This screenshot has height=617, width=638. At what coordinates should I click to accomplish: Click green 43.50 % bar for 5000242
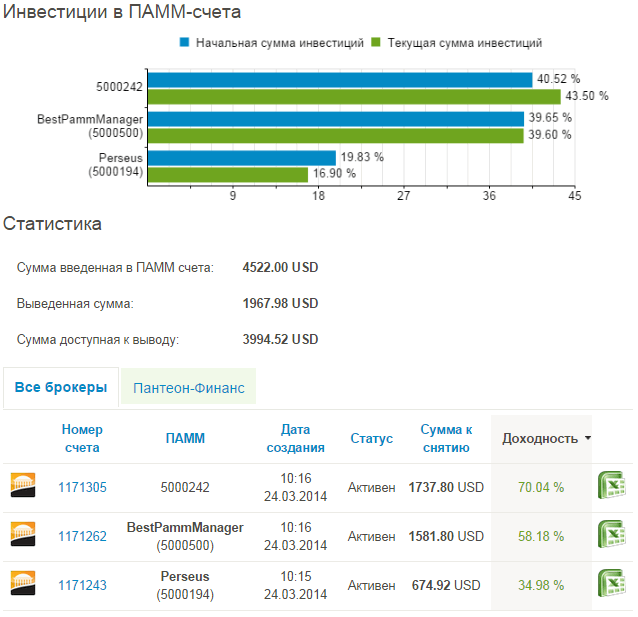(x=354, y=97)
